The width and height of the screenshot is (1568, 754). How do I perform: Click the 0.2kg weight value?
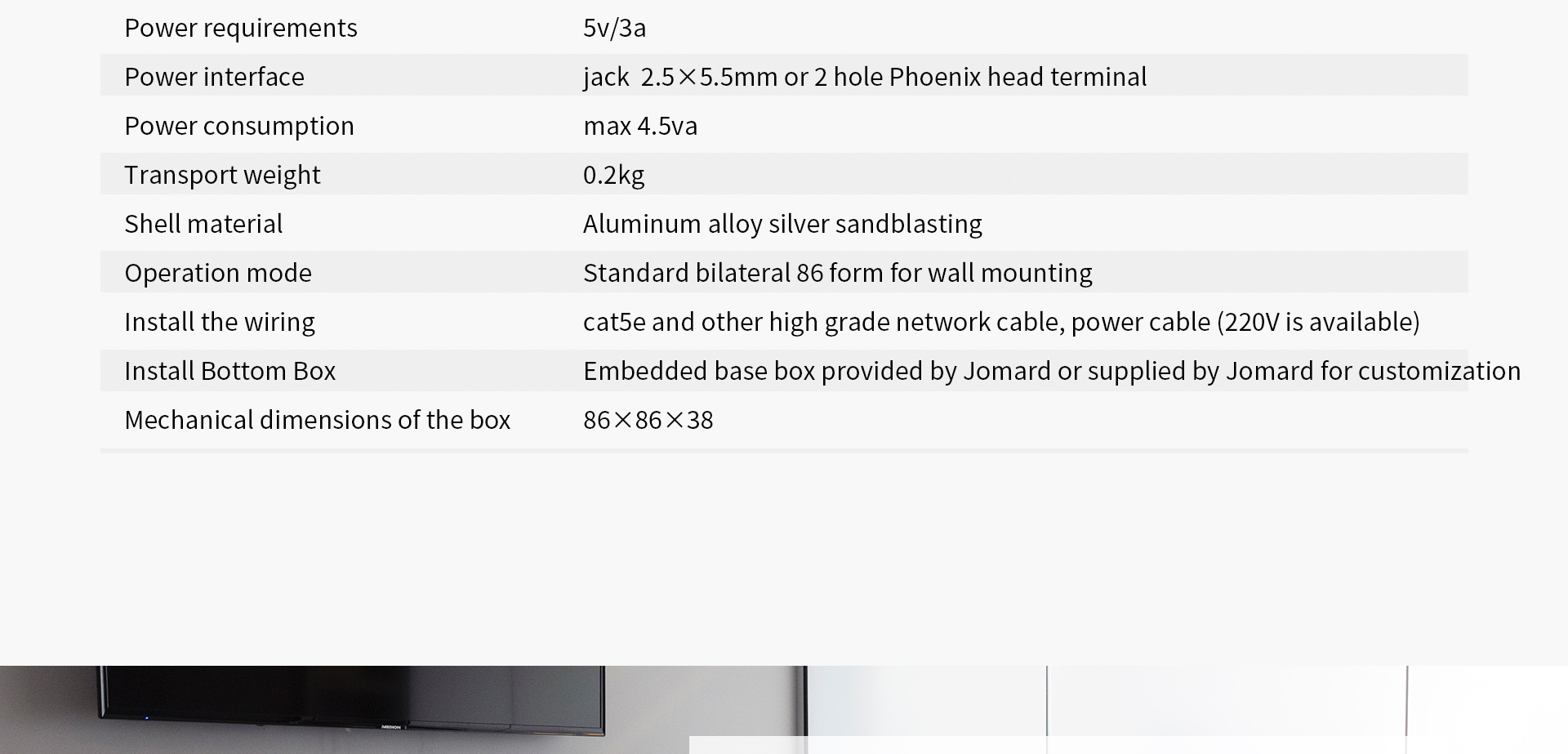[x=613, y=175]
